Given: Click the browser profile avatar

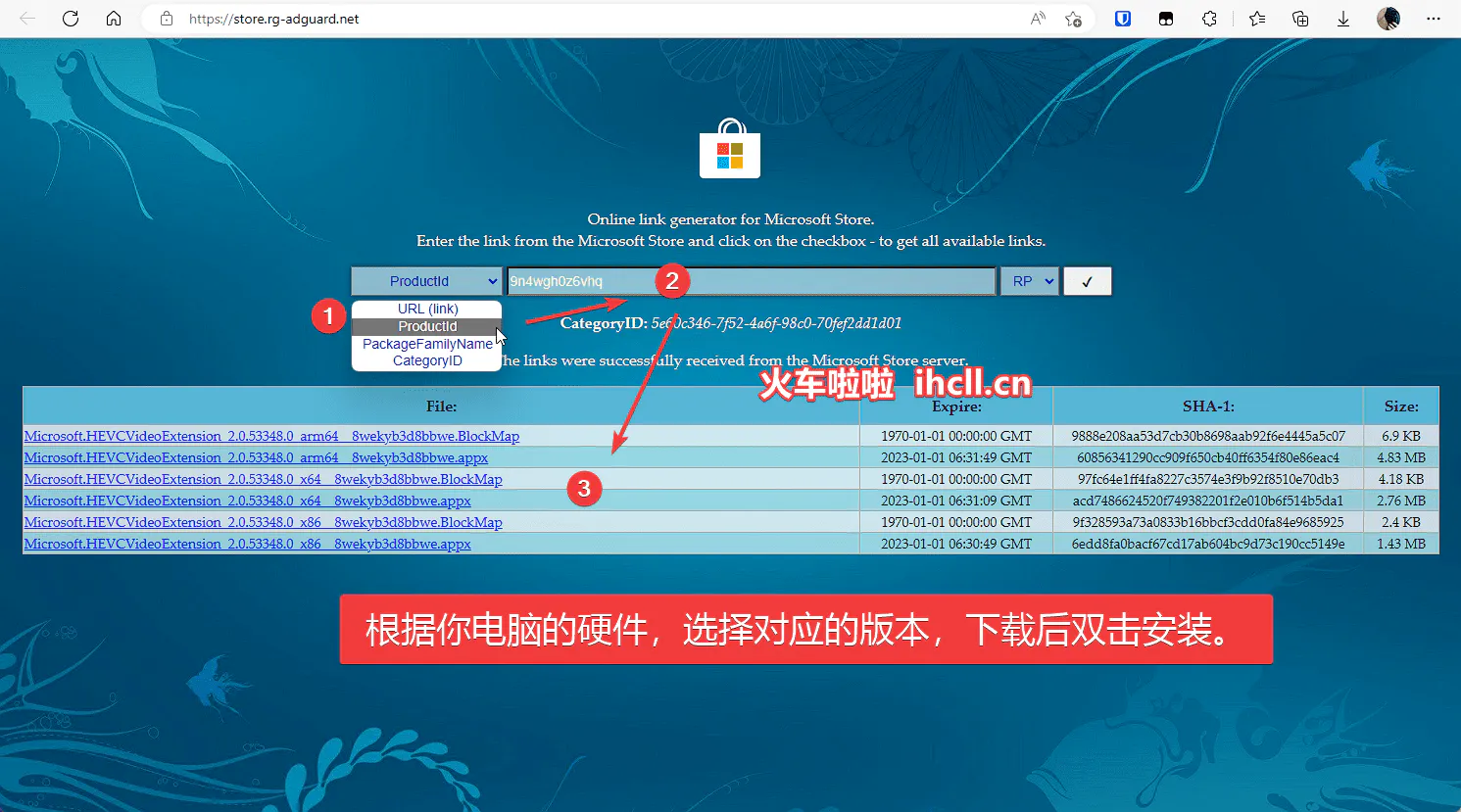Looking at the screenshot, I should coord(1388,18).
